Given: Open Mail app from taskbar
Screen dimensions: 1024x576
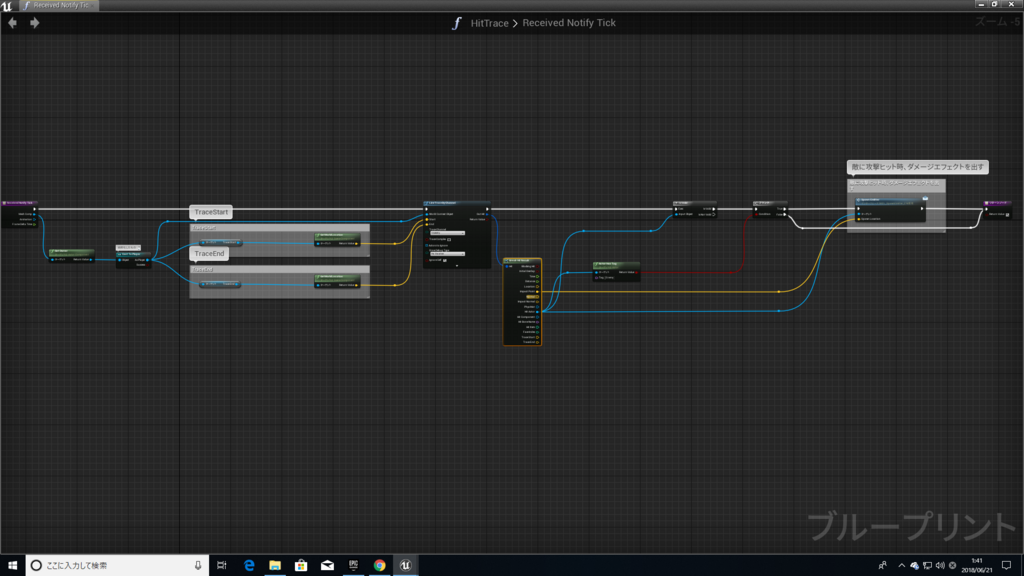Looking at the screenshot, I should pos(327,565).
